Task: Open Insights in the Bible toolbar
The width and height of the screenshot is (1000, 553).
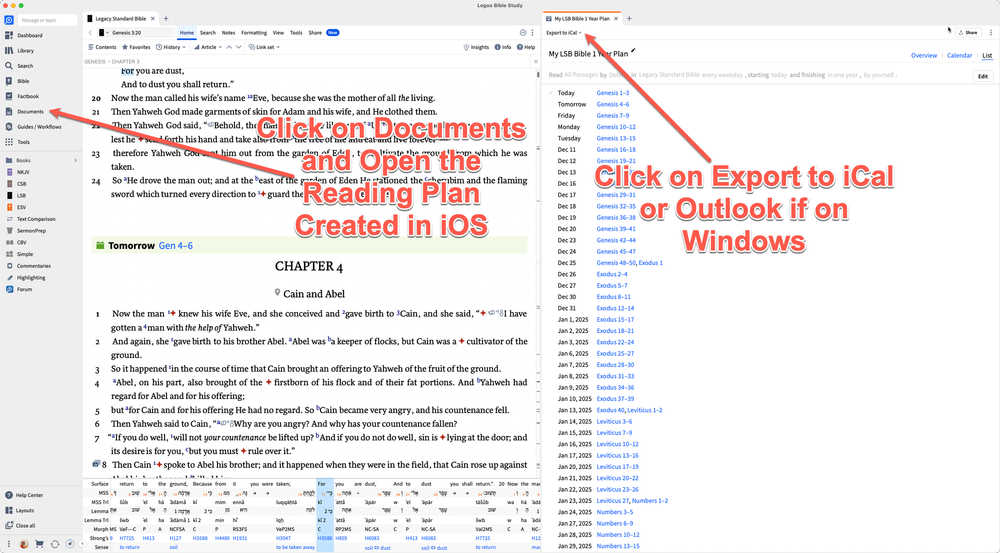Action: pyautogui.click(x=476, y=47)
